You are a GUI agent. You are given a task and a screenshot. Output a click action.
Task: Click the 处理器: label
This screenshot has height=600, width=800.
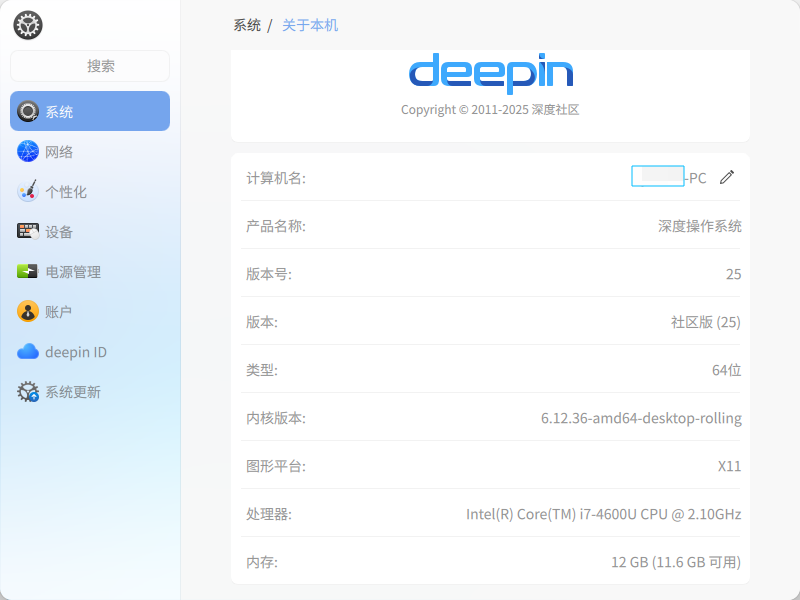pyautogui.click(x=269, y=514)
